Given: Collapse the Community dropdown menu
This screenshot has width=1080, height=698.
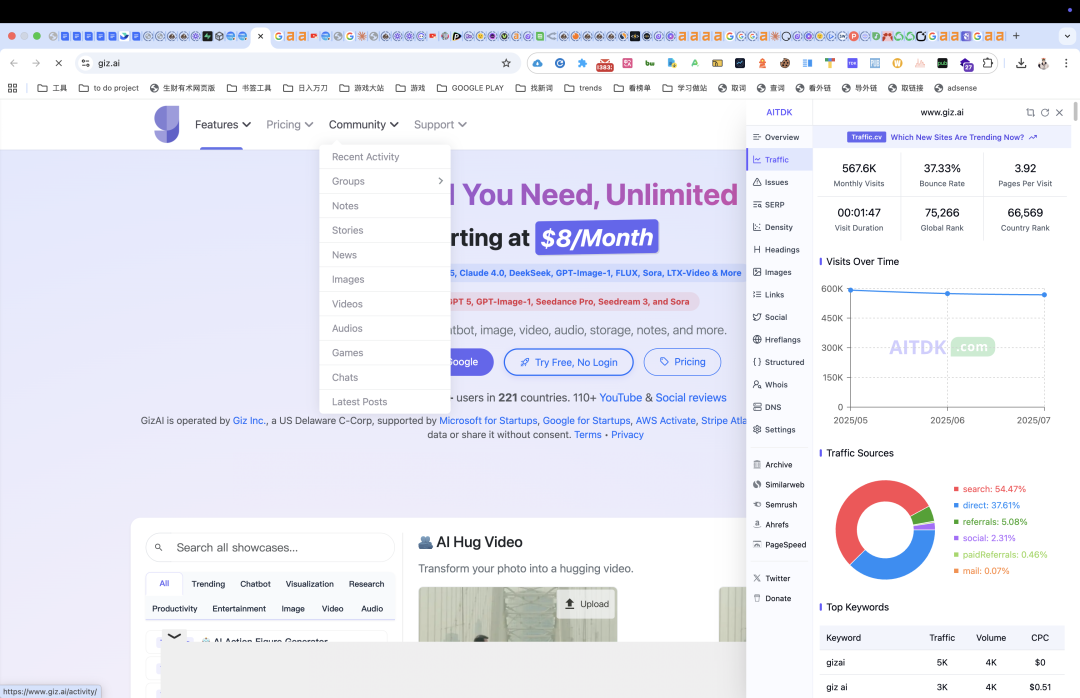Looking at the screenshot, I should click(x=363, y=125).
